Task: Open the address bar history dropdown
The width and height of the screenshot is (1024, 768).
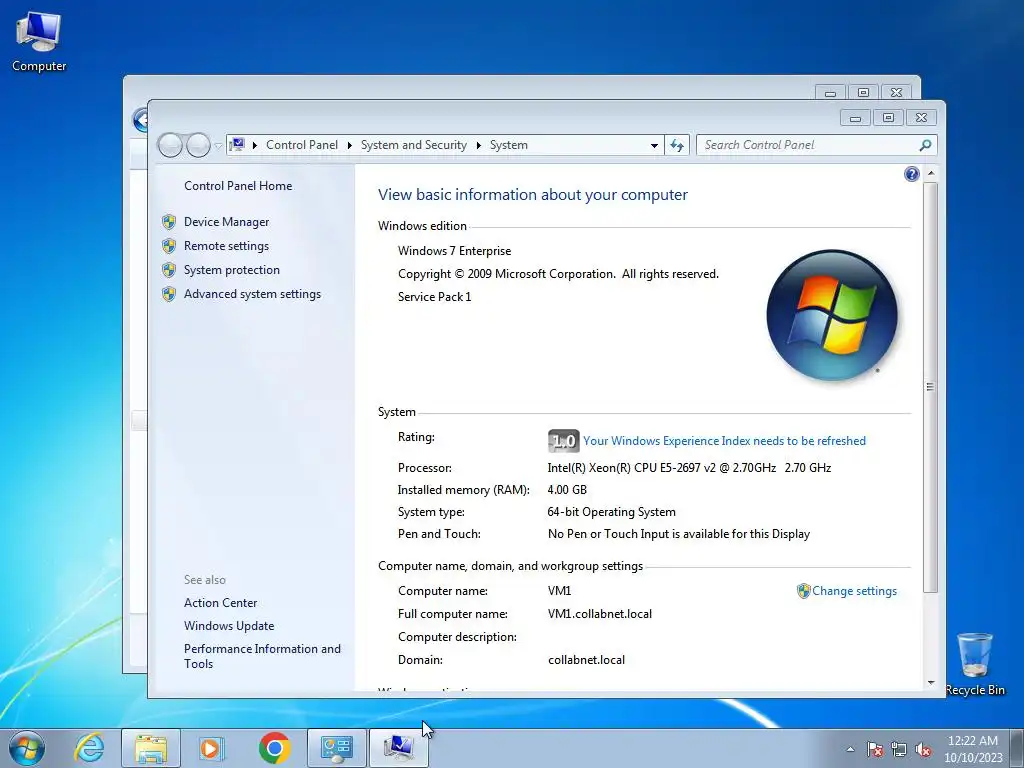Action: (x=654, y=146)
